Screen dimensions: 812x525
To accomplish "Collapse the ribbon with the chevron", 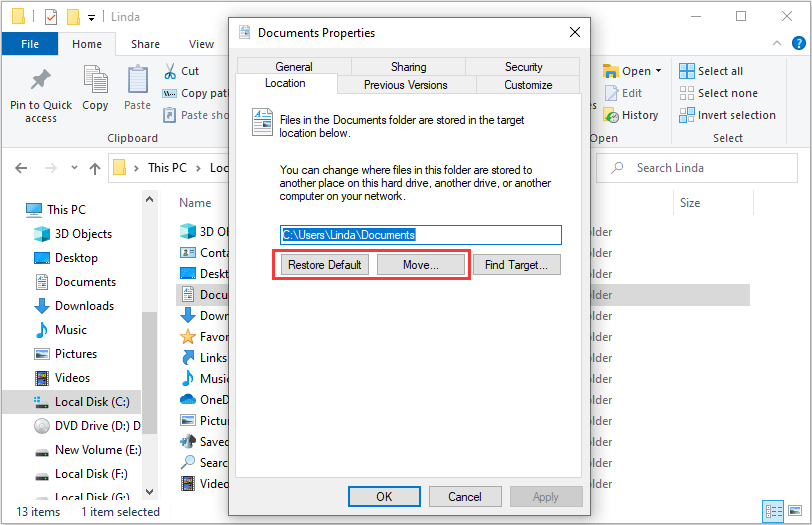I will point(777,43).
